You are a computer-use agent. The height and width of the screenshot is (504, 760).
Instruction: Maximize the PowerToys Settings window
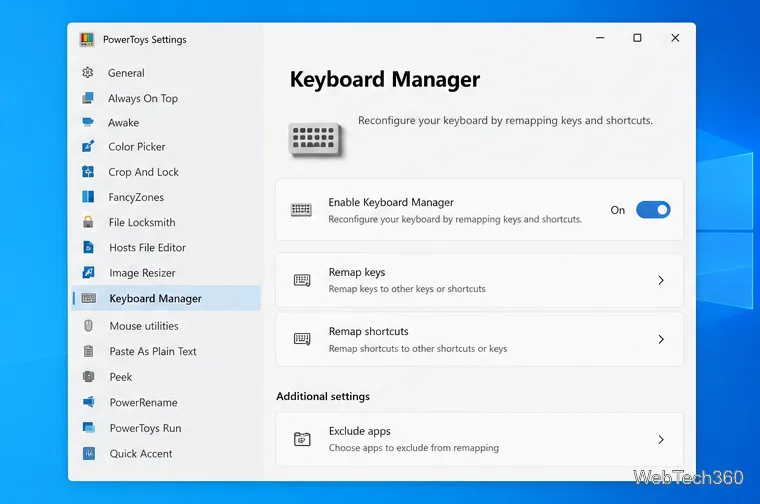point(637,38)
